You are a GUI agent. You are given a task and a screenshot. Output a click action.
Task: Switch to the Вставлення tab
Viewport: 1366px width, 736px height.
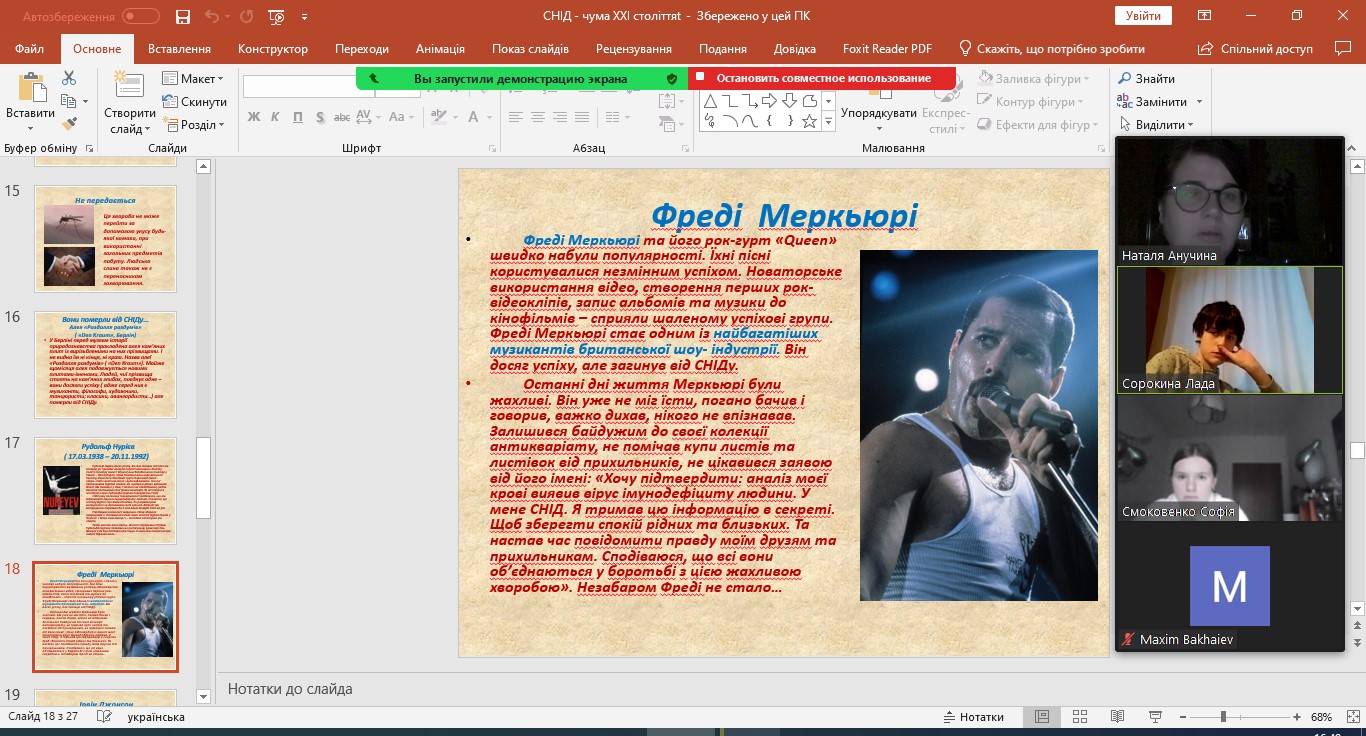[179, 49]
